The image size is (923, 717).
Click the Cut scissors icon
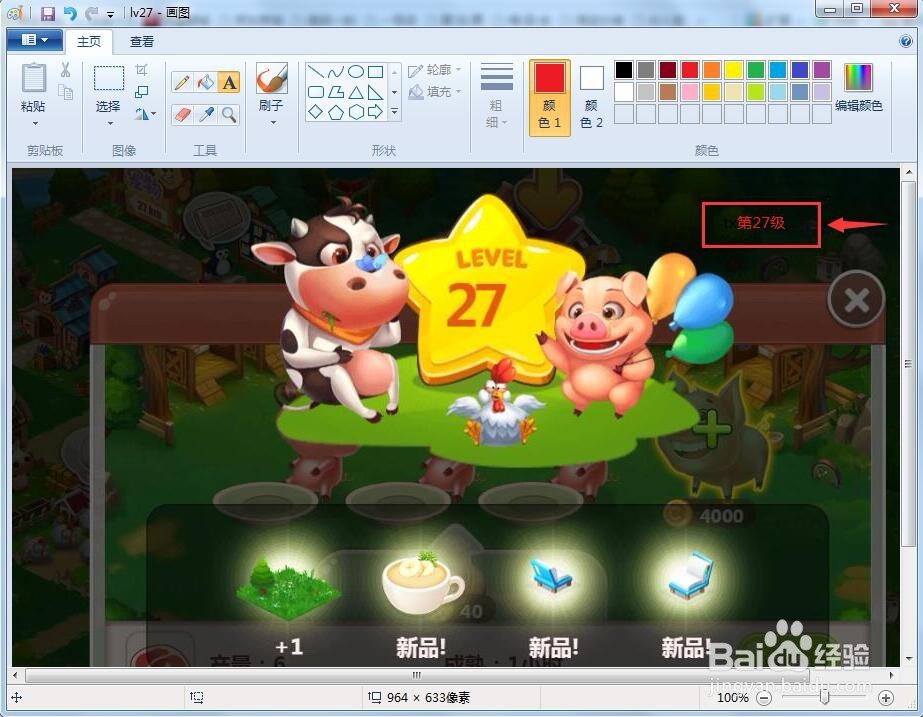tap(65, 70)
